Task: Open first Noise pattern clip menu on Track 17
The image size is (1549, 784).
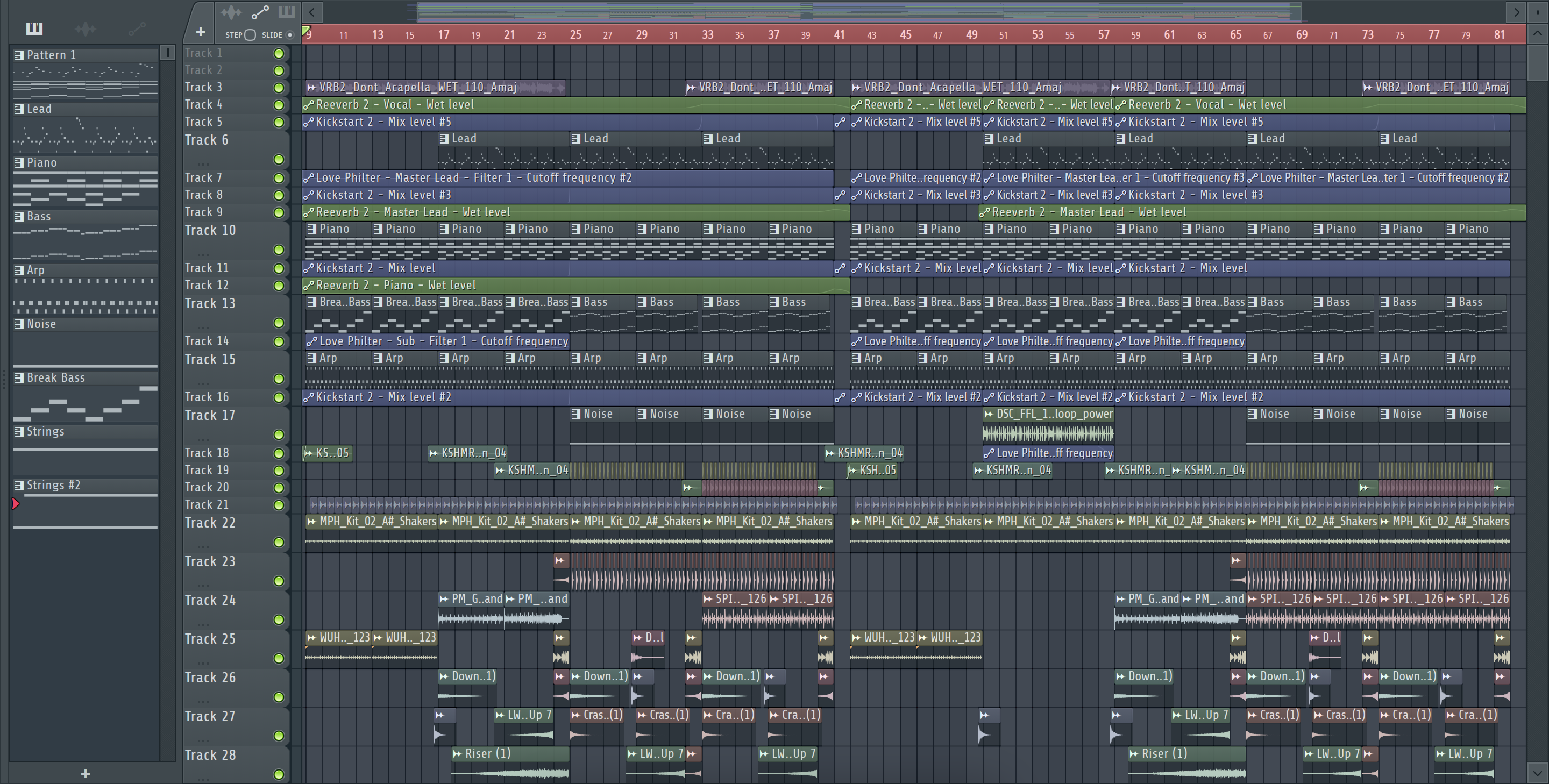Action: pyautogui.click(x=576, y=414)
